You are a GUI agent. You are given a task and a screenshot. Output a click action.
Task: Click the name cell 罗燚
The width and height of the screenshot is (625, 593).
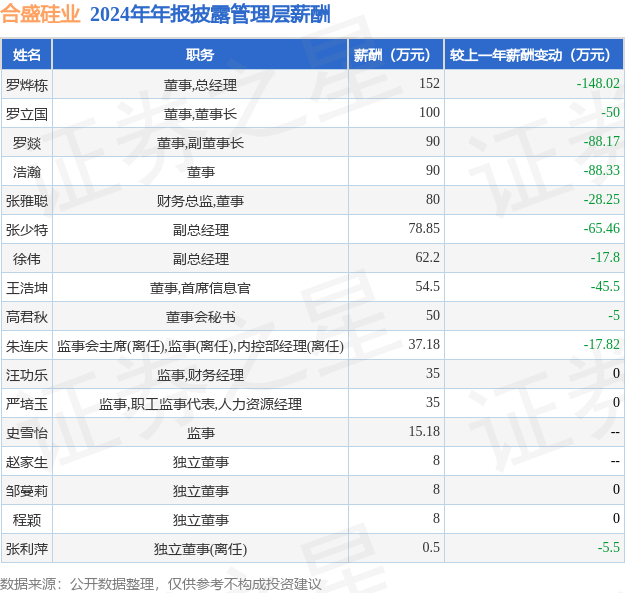point(27,143)
